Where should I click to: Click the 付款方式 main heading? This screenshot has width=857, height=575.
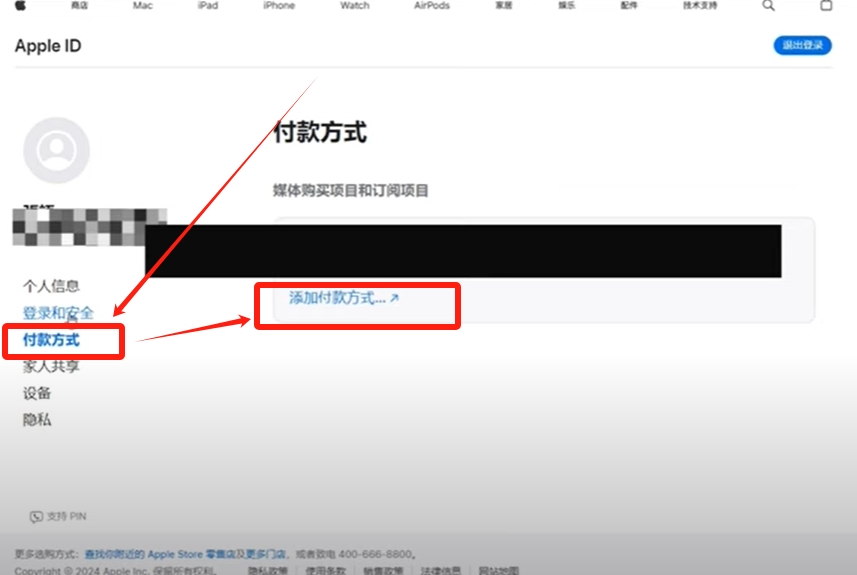(x=320, y=132)
